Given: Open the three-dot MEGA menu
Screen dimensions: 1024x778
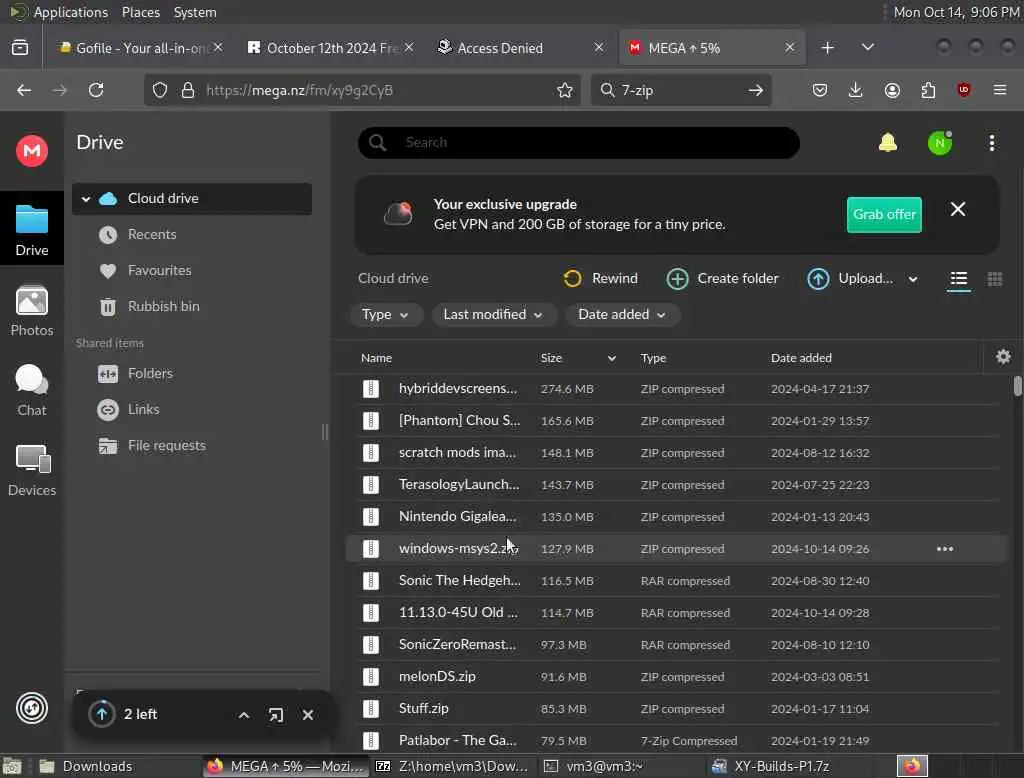Looking at the screenshot, I should pos(991,142).
